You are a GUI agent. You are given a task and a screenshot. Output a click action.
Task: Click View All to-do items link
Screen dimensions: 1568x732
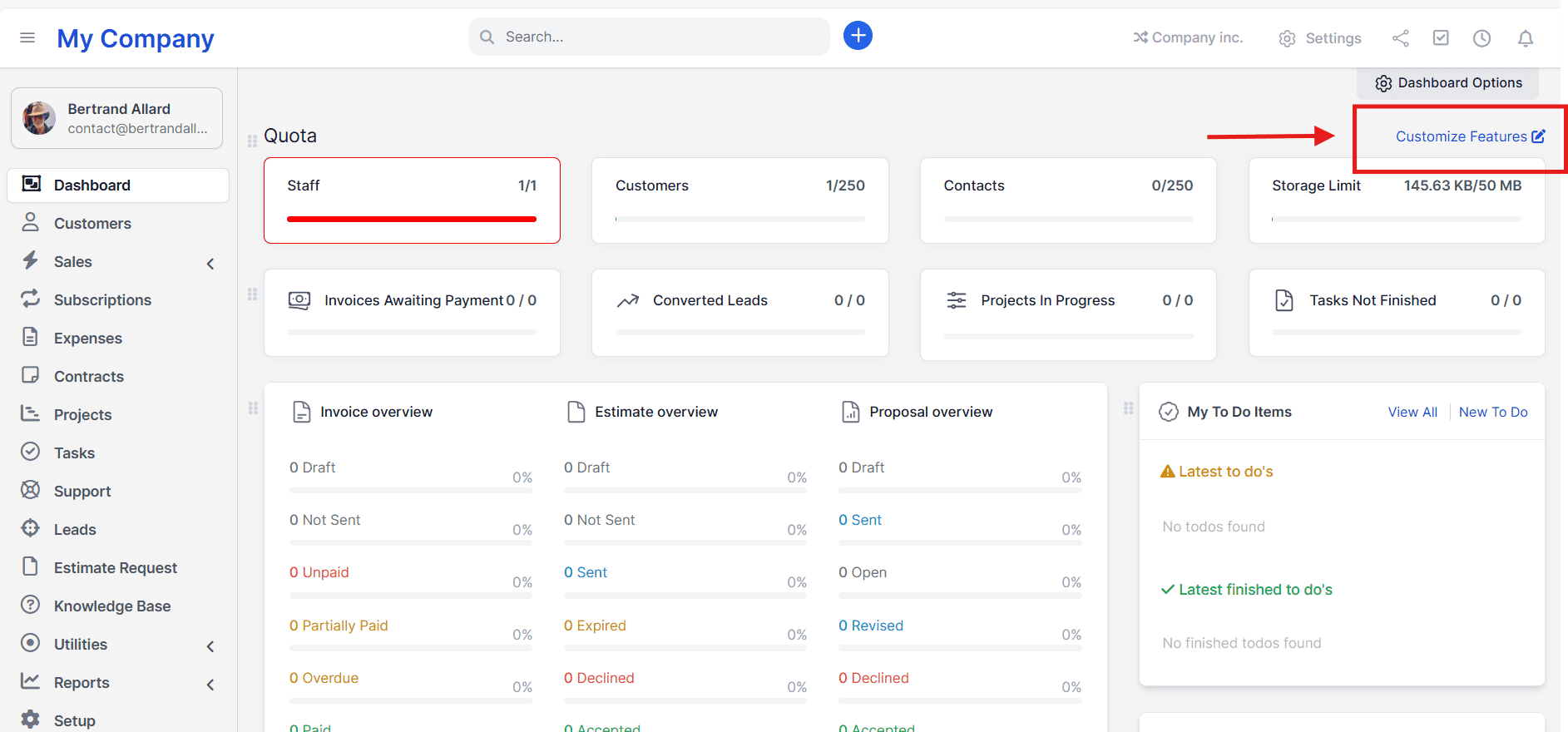coord(1412,412)
